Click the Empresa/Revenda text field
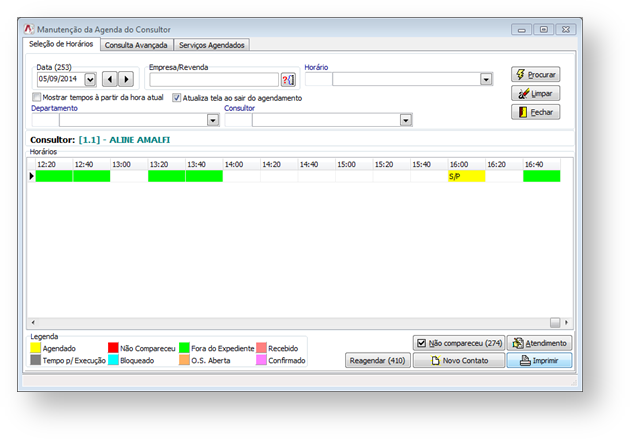The width and height of the screenshot is (631, 440). 214,80
